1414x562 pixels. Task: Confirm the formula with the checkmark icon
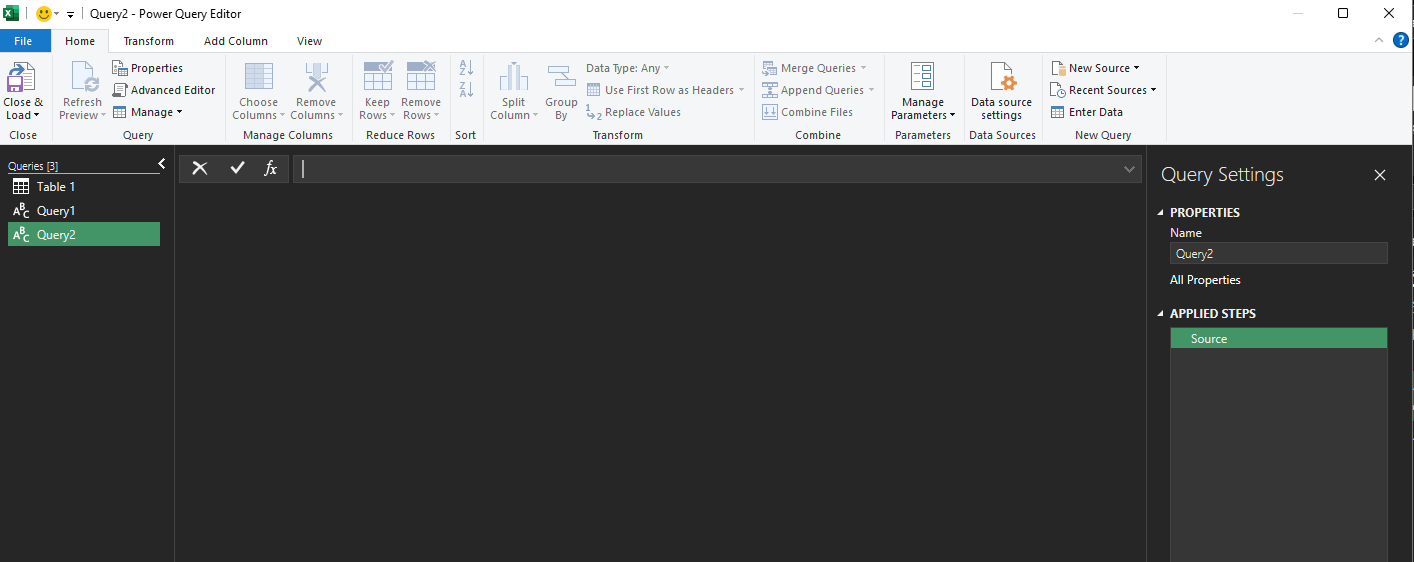237,168
